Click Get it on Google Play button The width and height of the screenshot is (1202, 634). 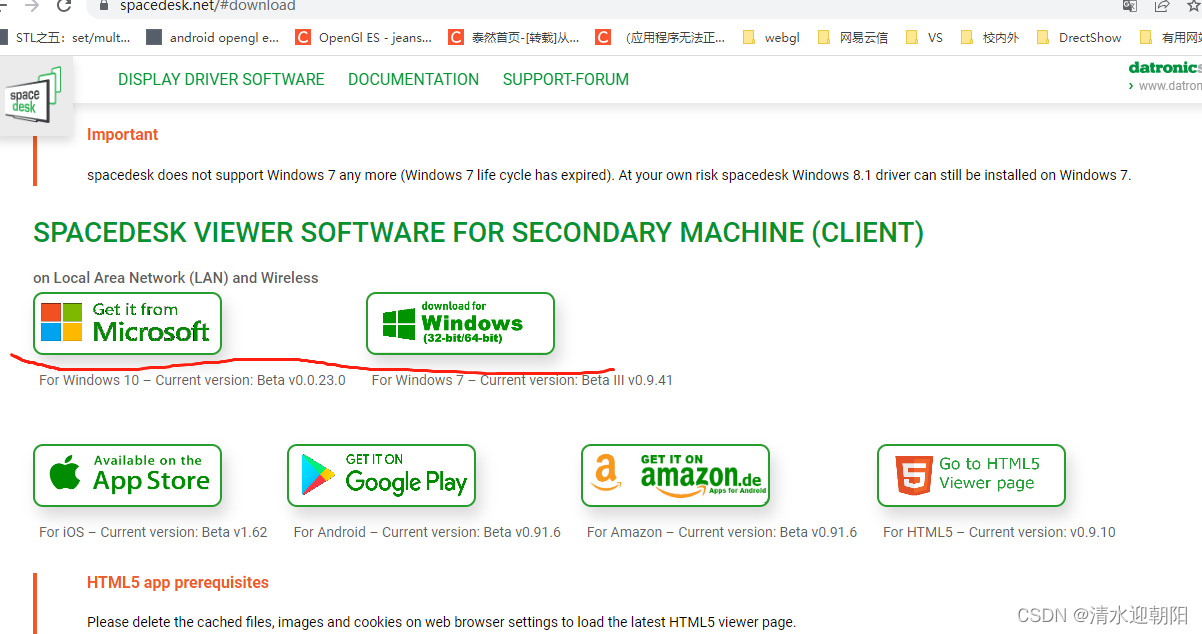pos(381,475)
